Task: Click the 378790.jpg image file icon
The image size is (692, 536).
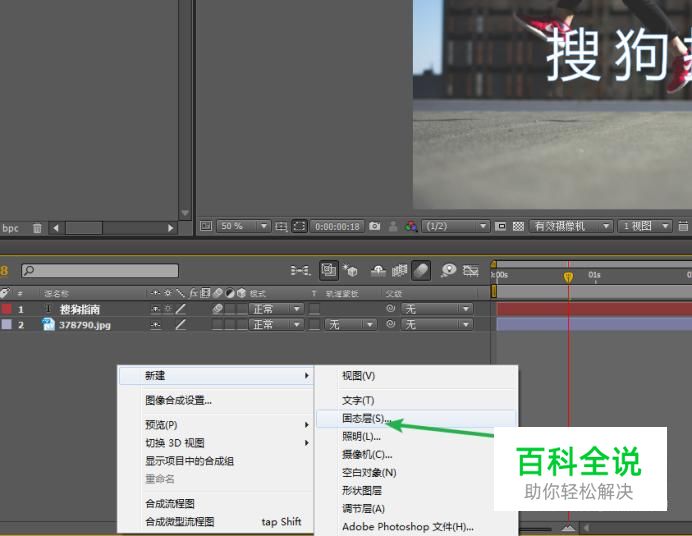Action: point(48,325)
